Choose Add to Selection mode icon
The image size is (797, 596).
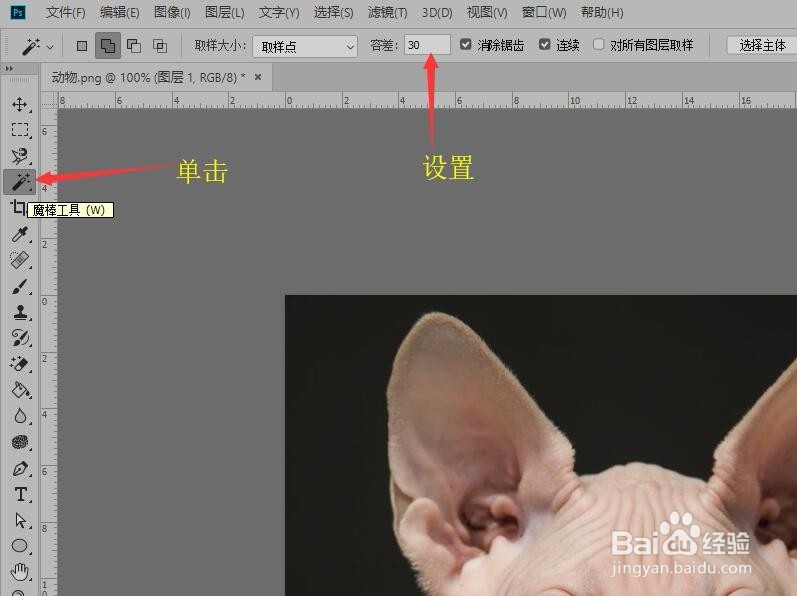pyautogui.click(x=108, y=46)
